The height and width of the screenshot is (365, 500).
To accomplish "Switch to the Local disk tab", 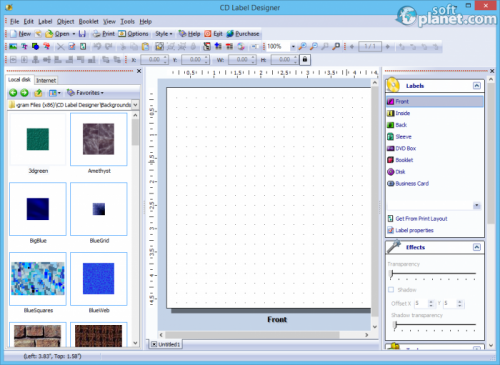I will pos(19,80).
